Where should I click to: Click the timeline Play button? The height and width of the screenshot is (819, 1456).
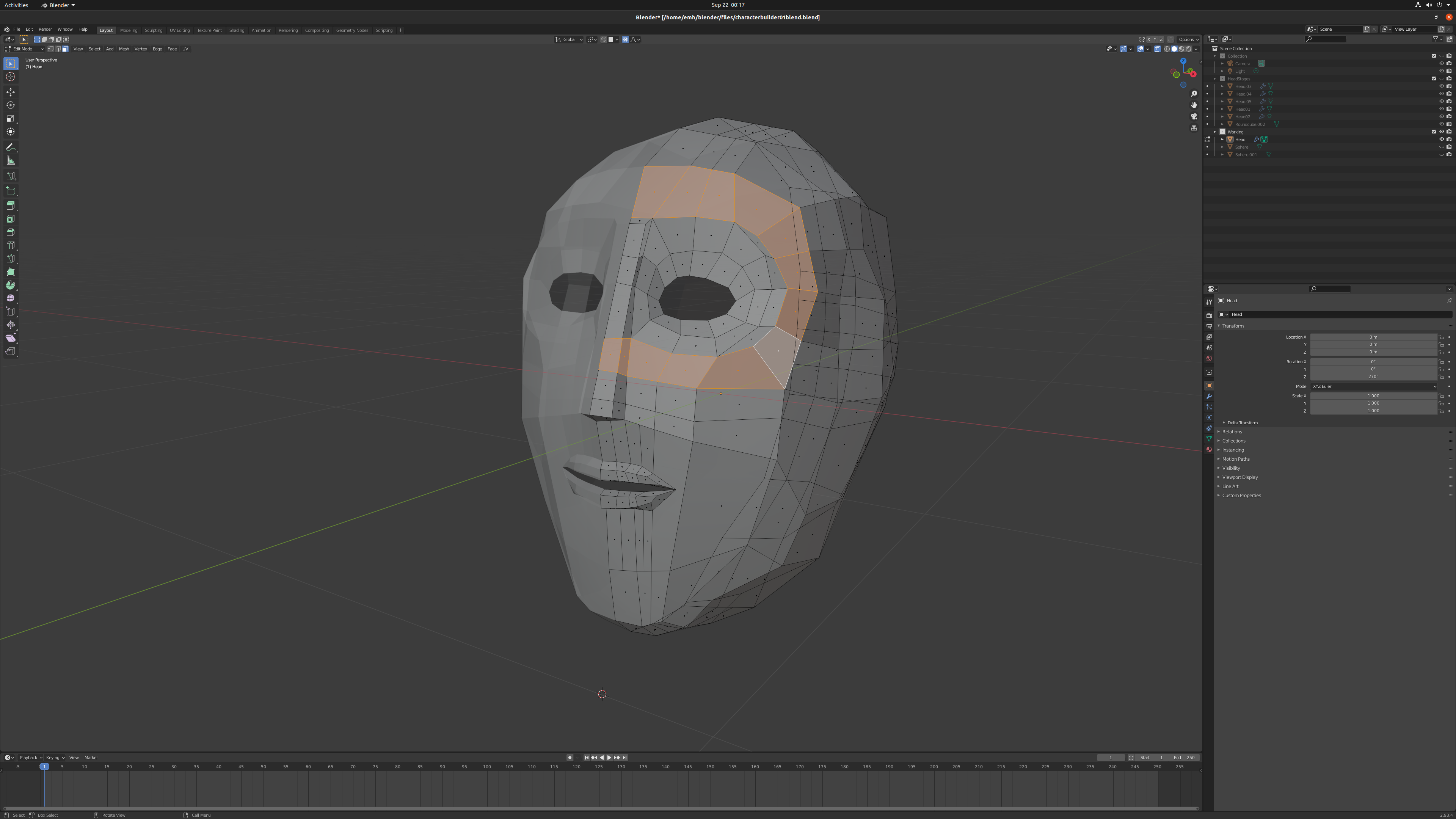pos(609,758)
